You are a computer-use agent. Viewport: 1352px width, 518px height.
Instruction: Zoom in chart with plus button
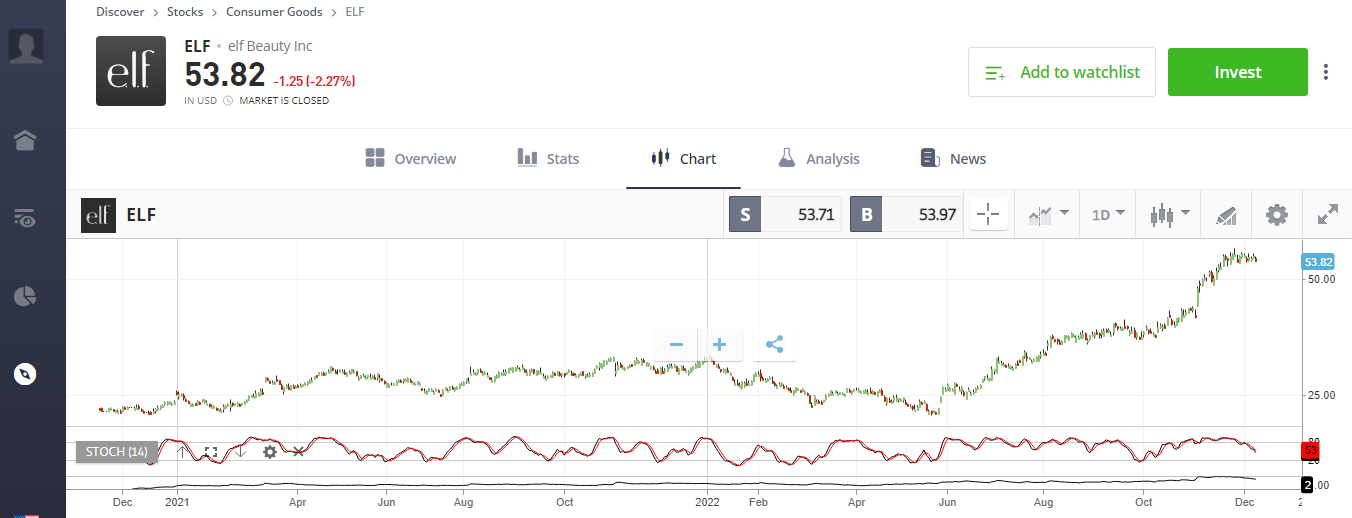(x=719, y=345)
